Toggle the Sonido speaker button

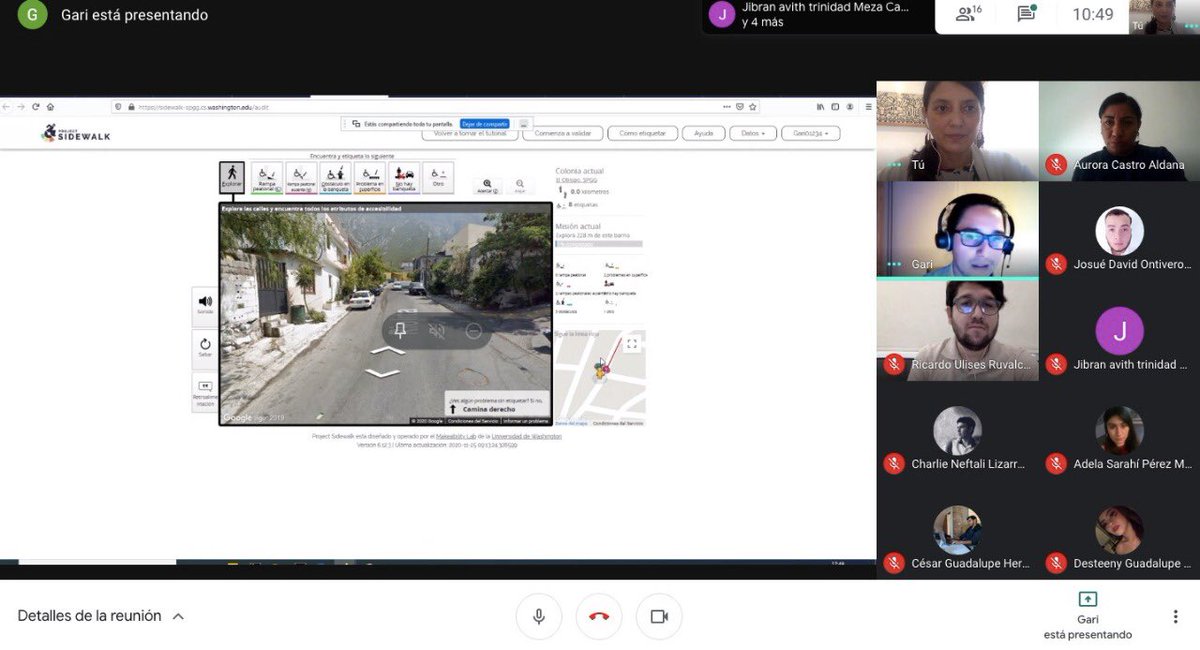(x=205, y=305)
